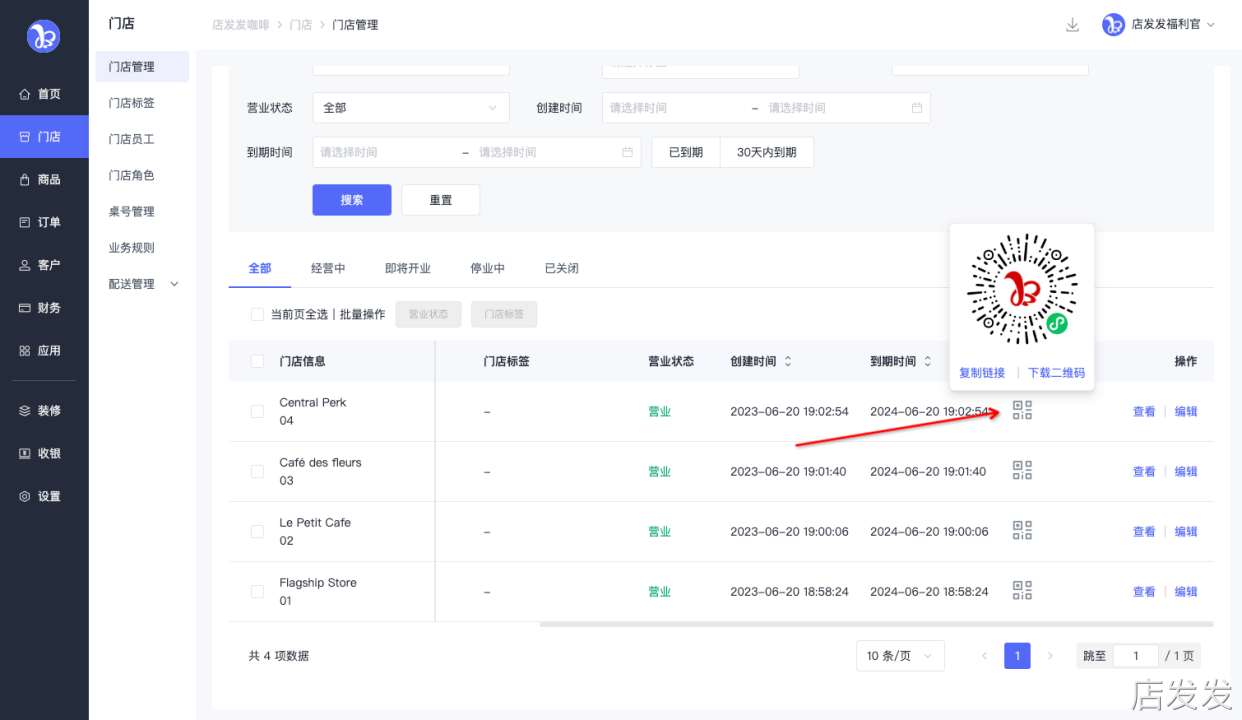Click 店发发咖啡 breadcrumb
The width and height of the screenshot is (1242, 720).
coord(241,25)
